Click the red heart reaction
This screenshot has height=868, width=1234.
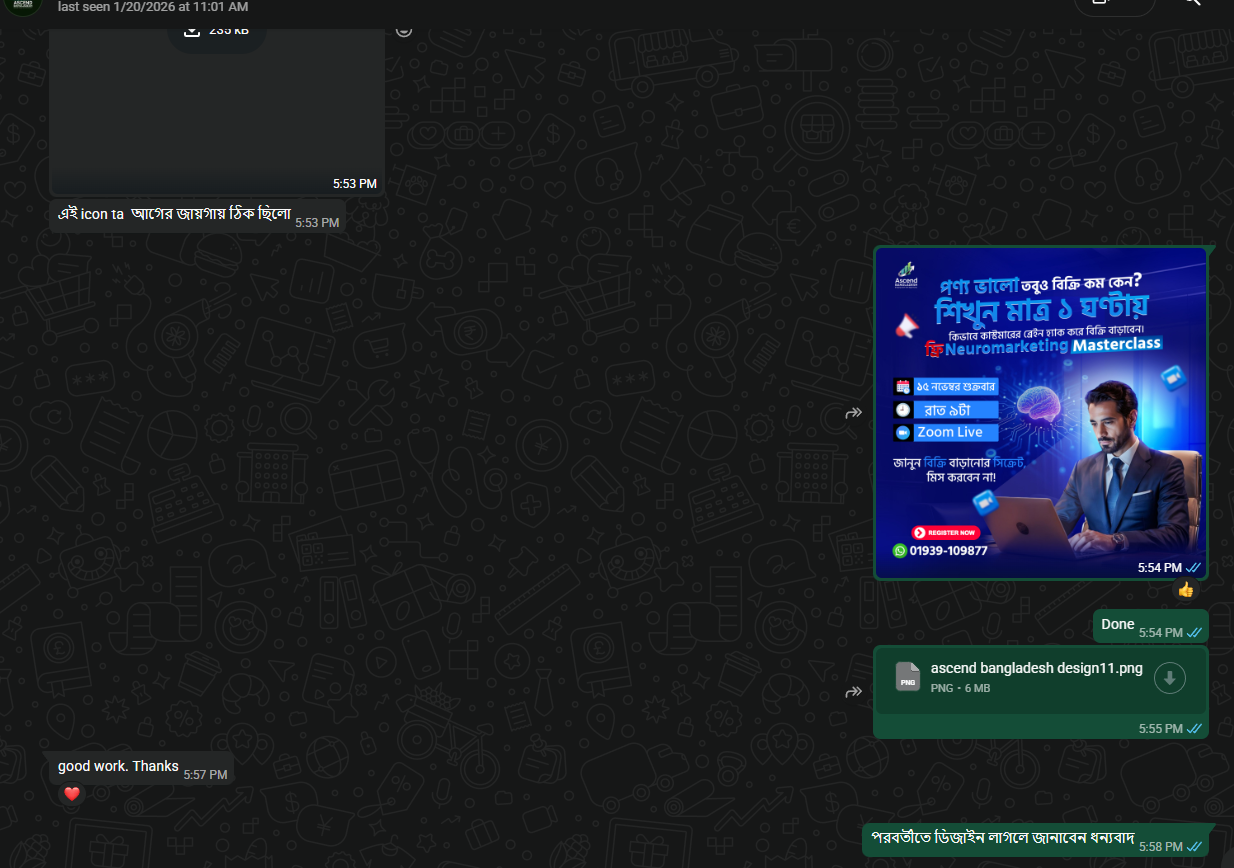click(71, 794)
